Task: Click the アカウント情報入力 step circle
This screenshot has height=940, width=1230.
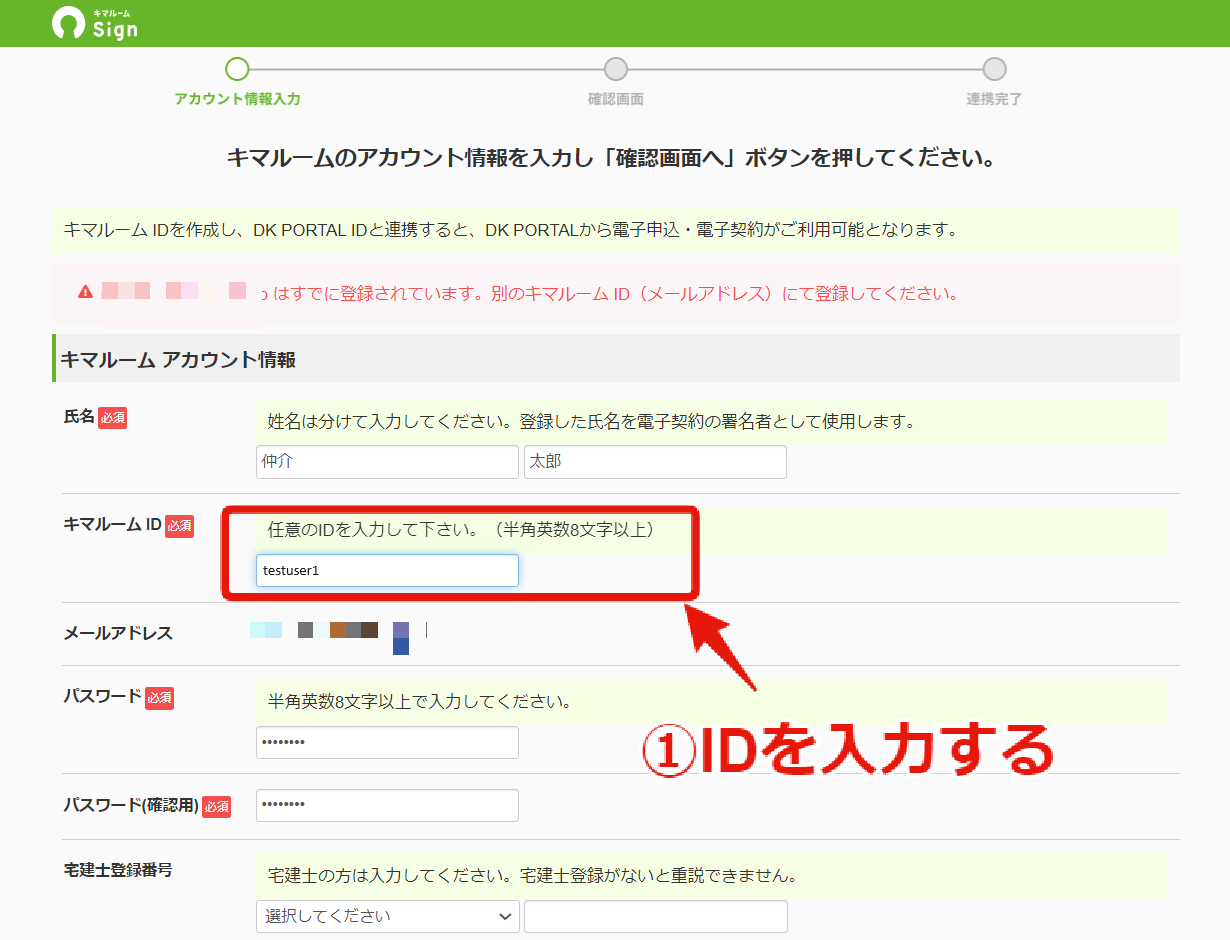Action: click(237, 69)
